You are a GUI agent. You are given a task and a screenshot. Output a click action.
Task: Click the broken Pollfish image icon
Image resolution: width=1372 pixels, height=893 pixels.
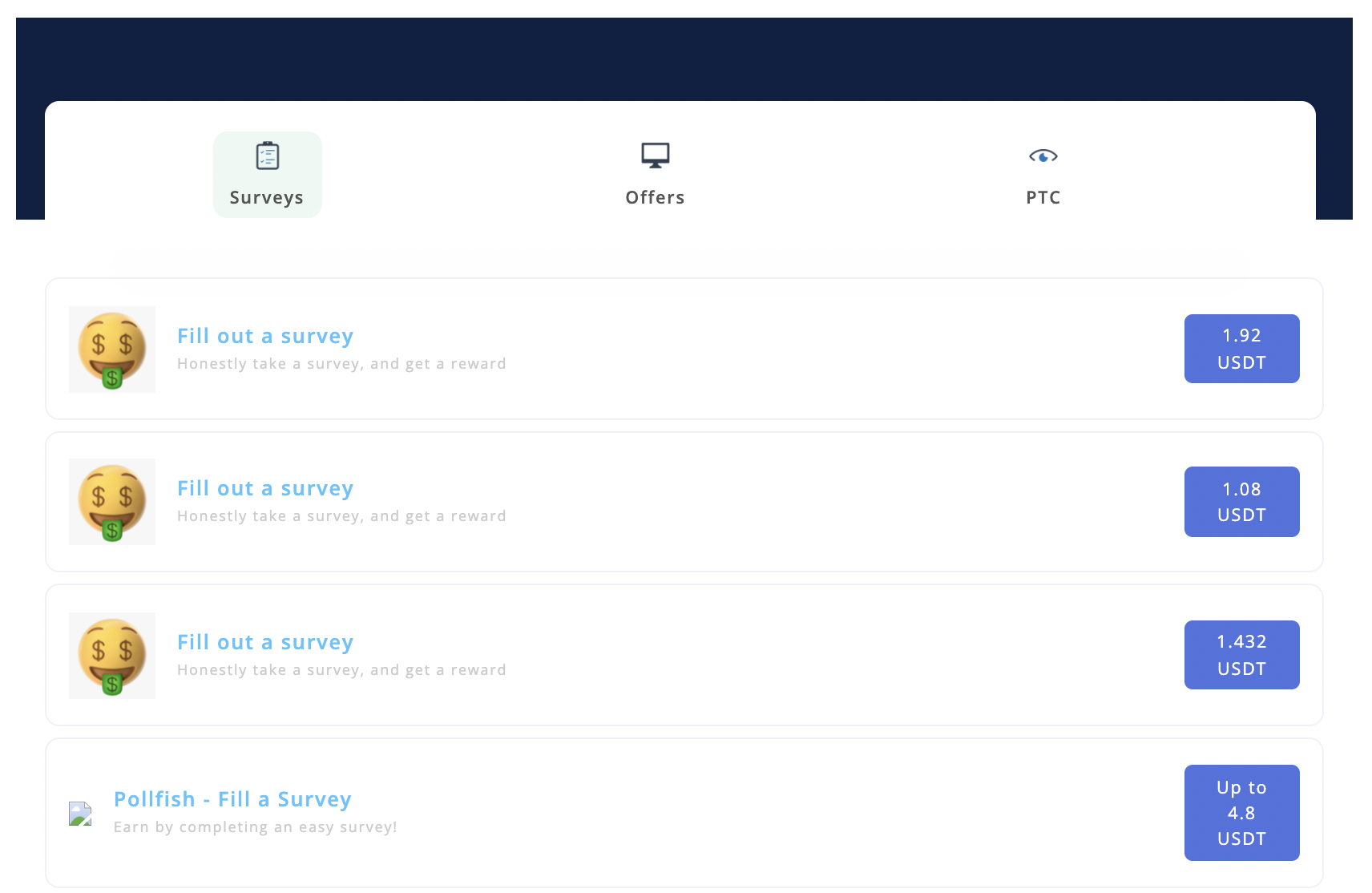click(x=80, y=814)
